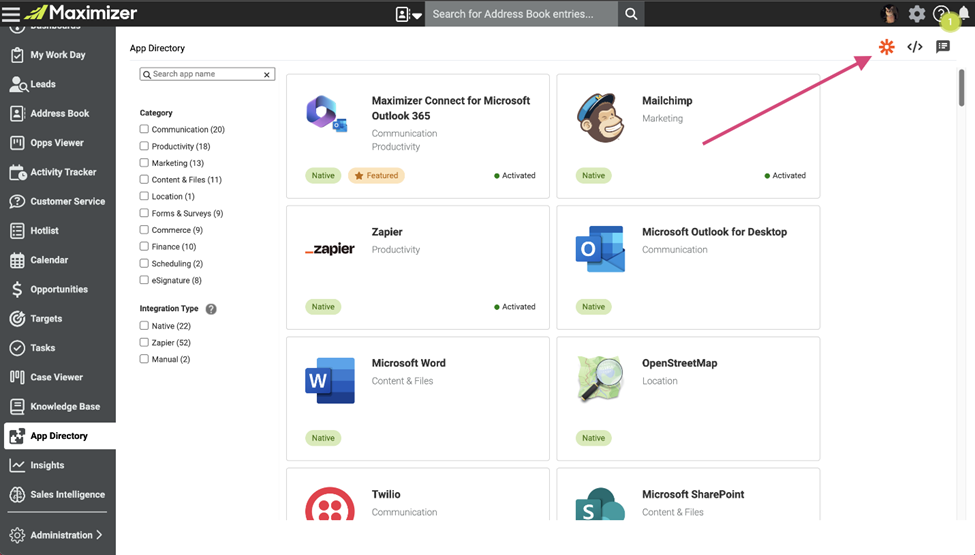This screenshot has width=975, height=555.
Task: Click the Knowledge Base icon
Action: [17, 406]
